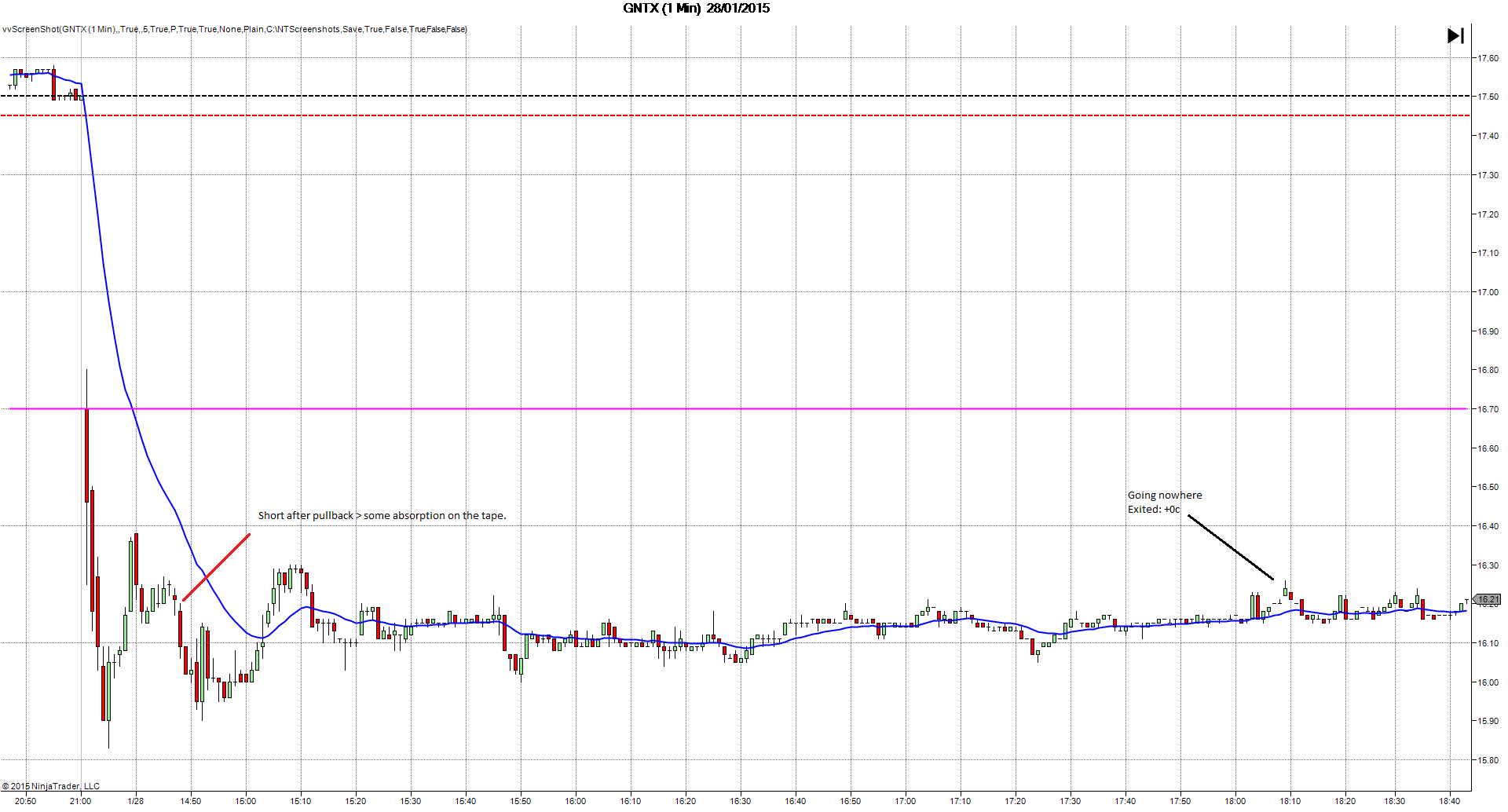
Task: Select the red dashed horizontal line
Action: (735, 115)
